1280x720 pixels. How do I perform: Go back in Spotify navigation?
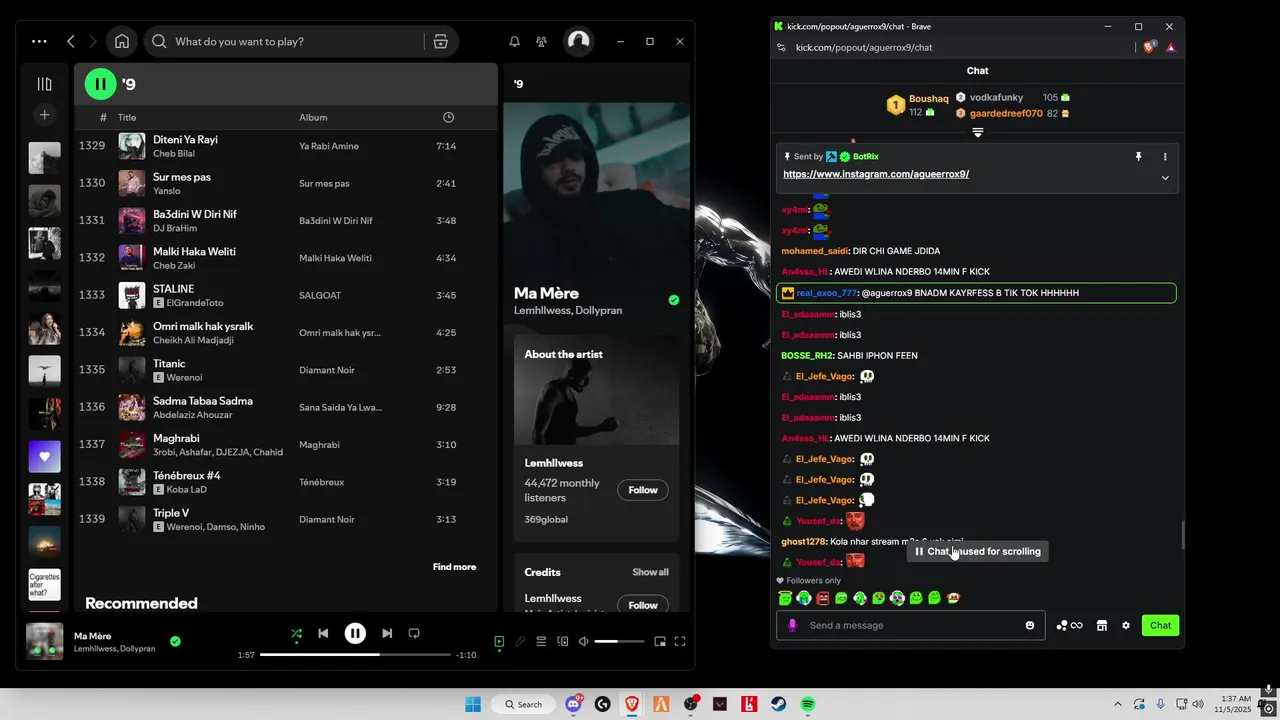71,41
